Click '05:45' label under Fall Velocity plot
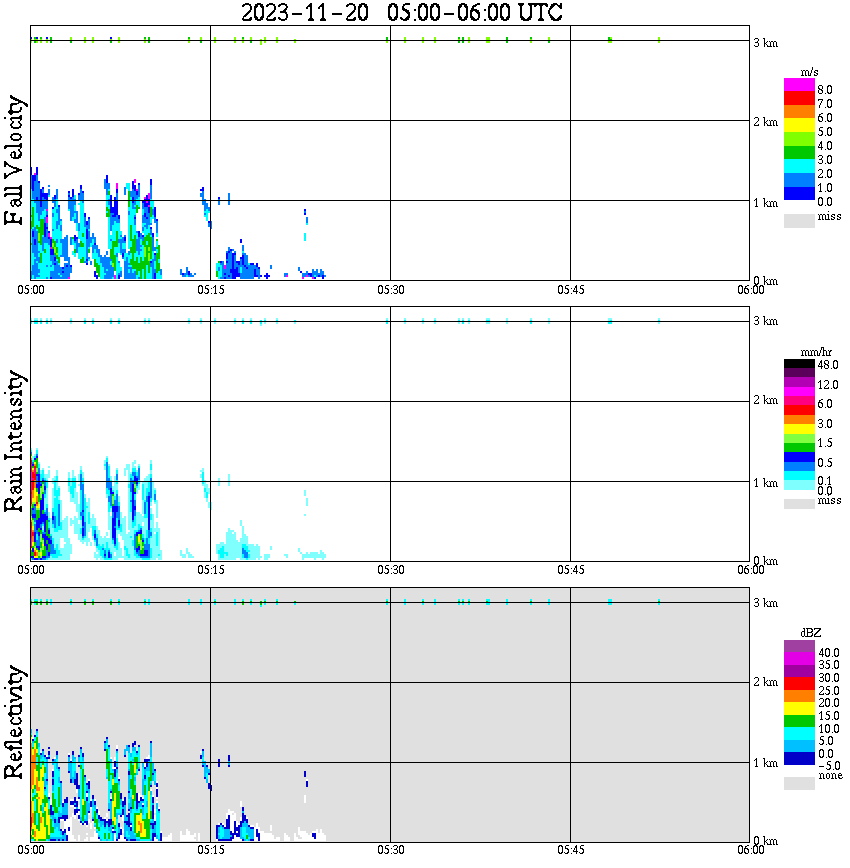The height and width of the screenshot is (868, 850). click(571, 290)
